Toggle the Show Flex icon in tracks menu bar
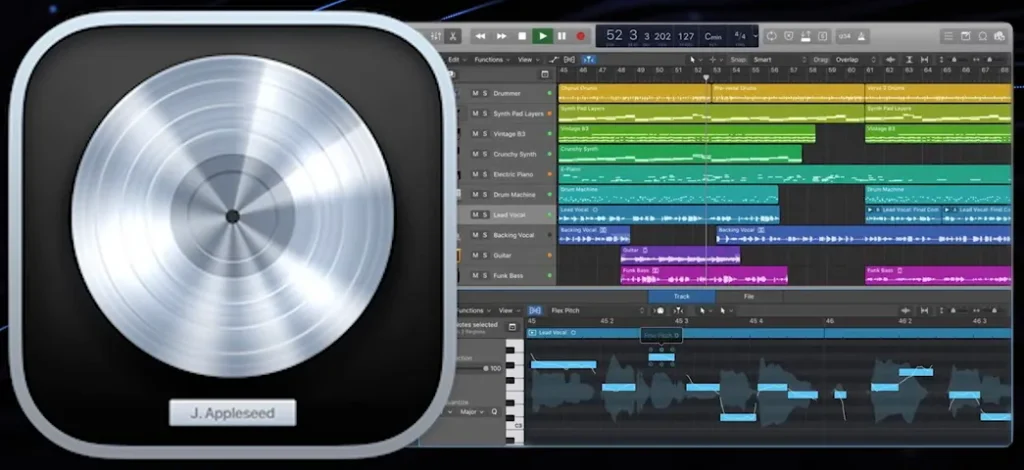 coord(569,59)
